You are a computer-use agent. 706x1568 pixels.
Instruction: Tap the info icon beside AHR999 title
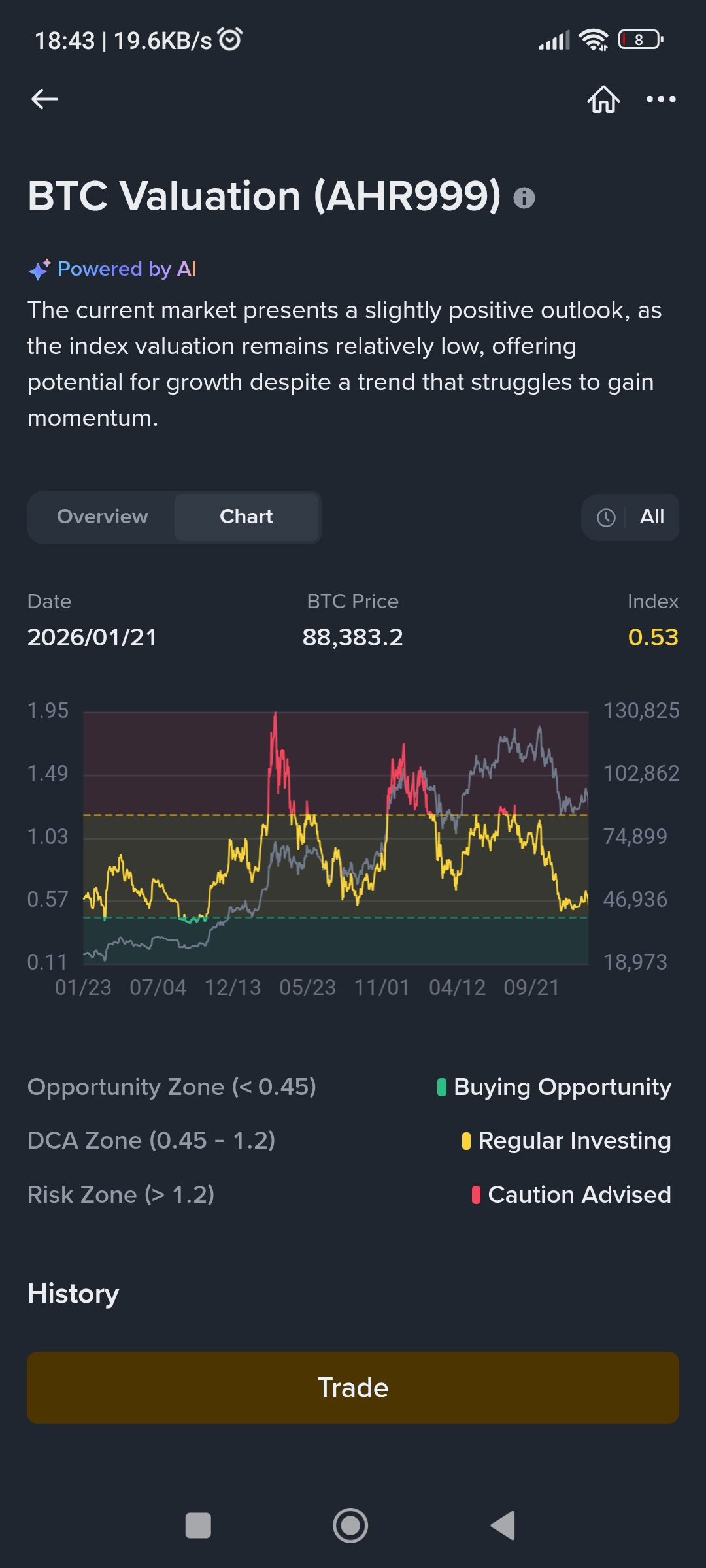coord(524,198)
